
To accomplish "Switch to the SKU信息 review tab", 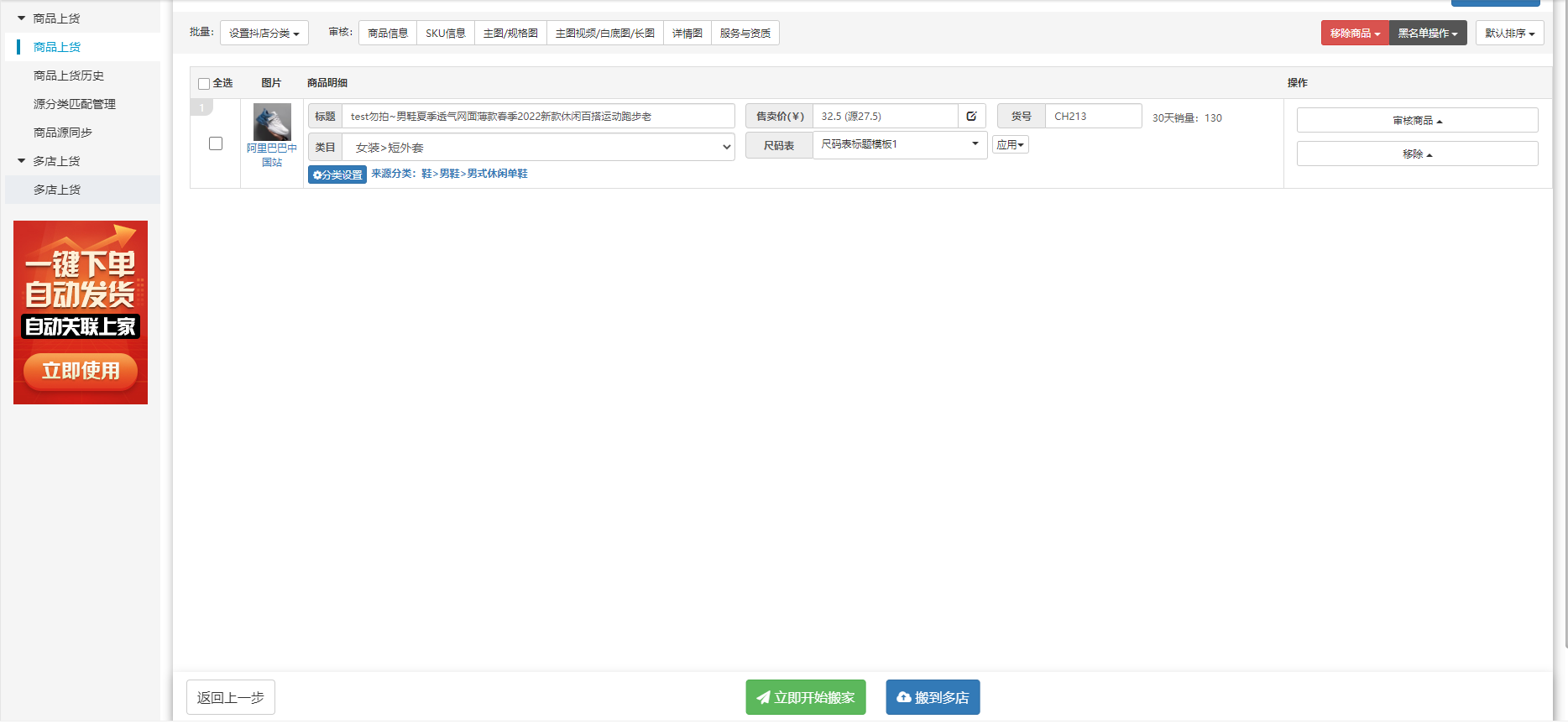I will pos(445,34).
